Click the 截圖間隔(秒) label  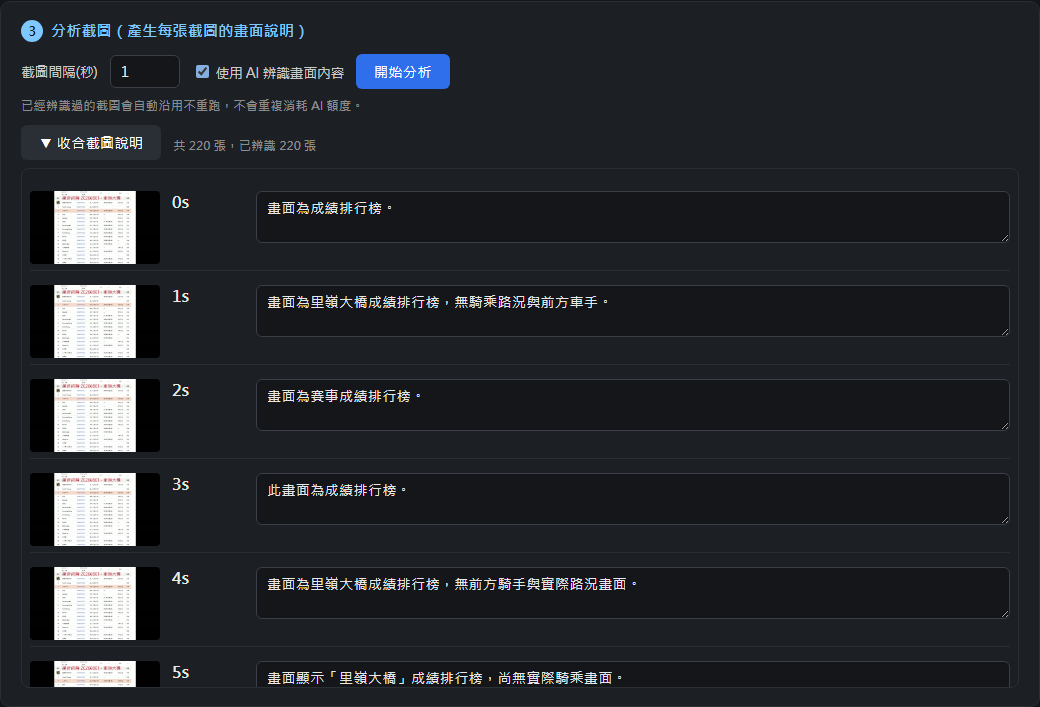60,72
